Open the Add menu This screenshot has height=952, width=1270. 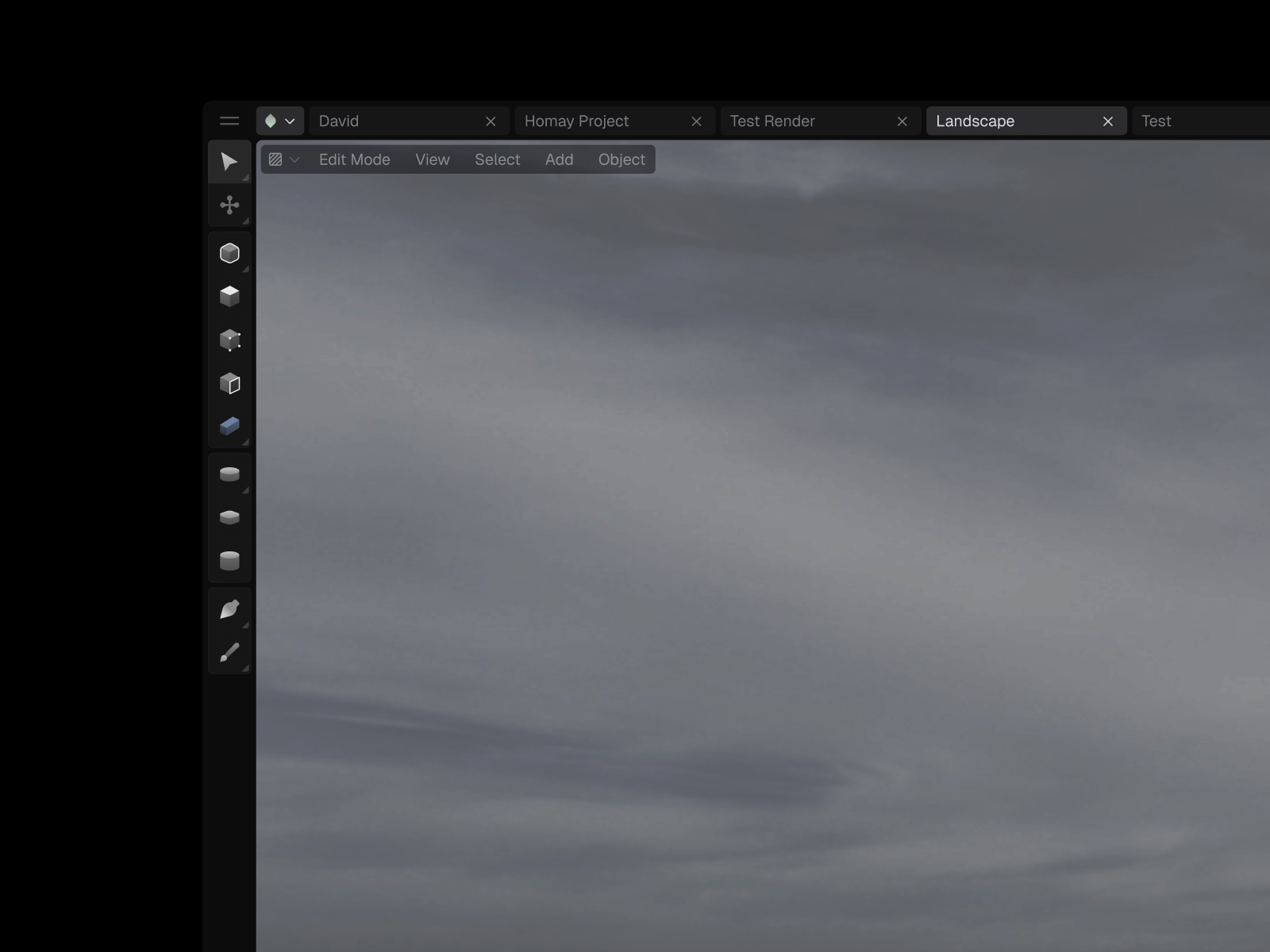(559, 159)
